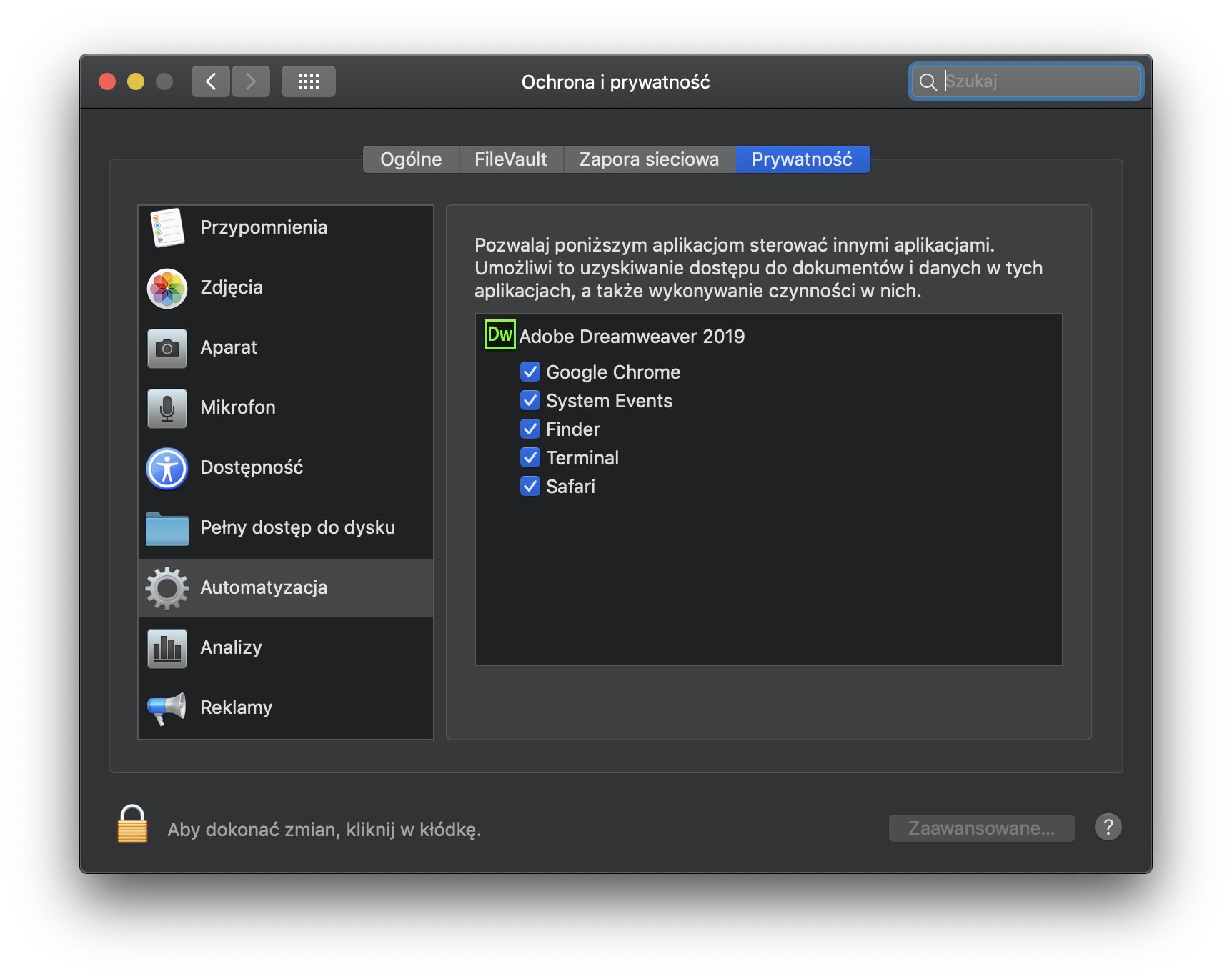Click the blue folder icon for disk access
The width and height of the screenshot is (1232, 979).
click(x=167, y=529)
